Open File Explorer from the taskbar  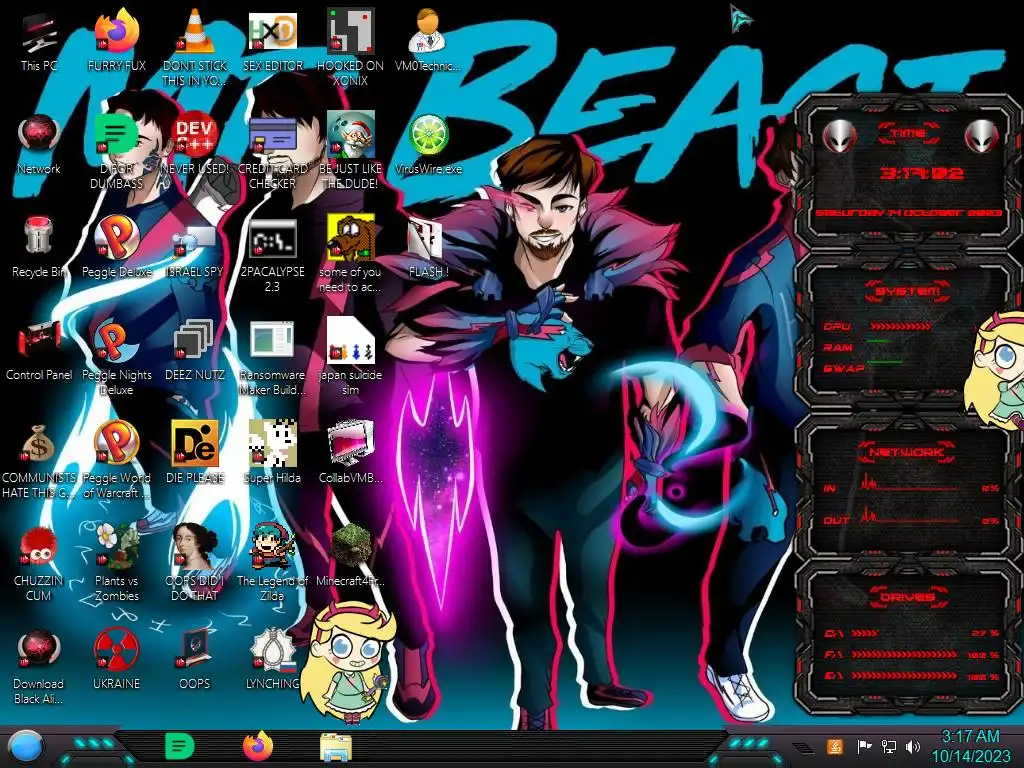(x=336, y=747)
